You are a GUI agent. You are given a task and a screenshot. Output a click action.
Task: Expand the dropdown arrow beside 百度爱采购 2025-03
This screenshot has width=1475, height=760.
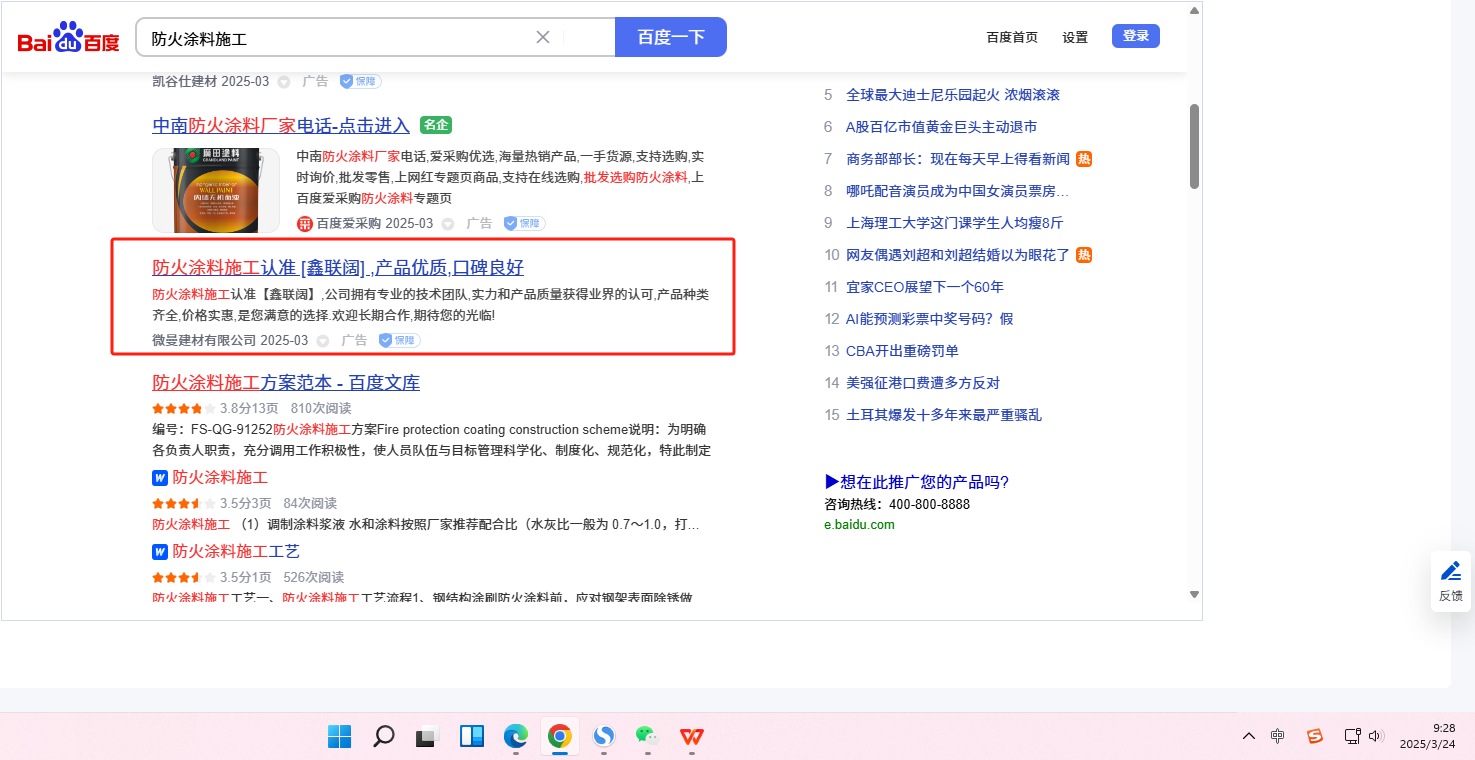(448, 224)
